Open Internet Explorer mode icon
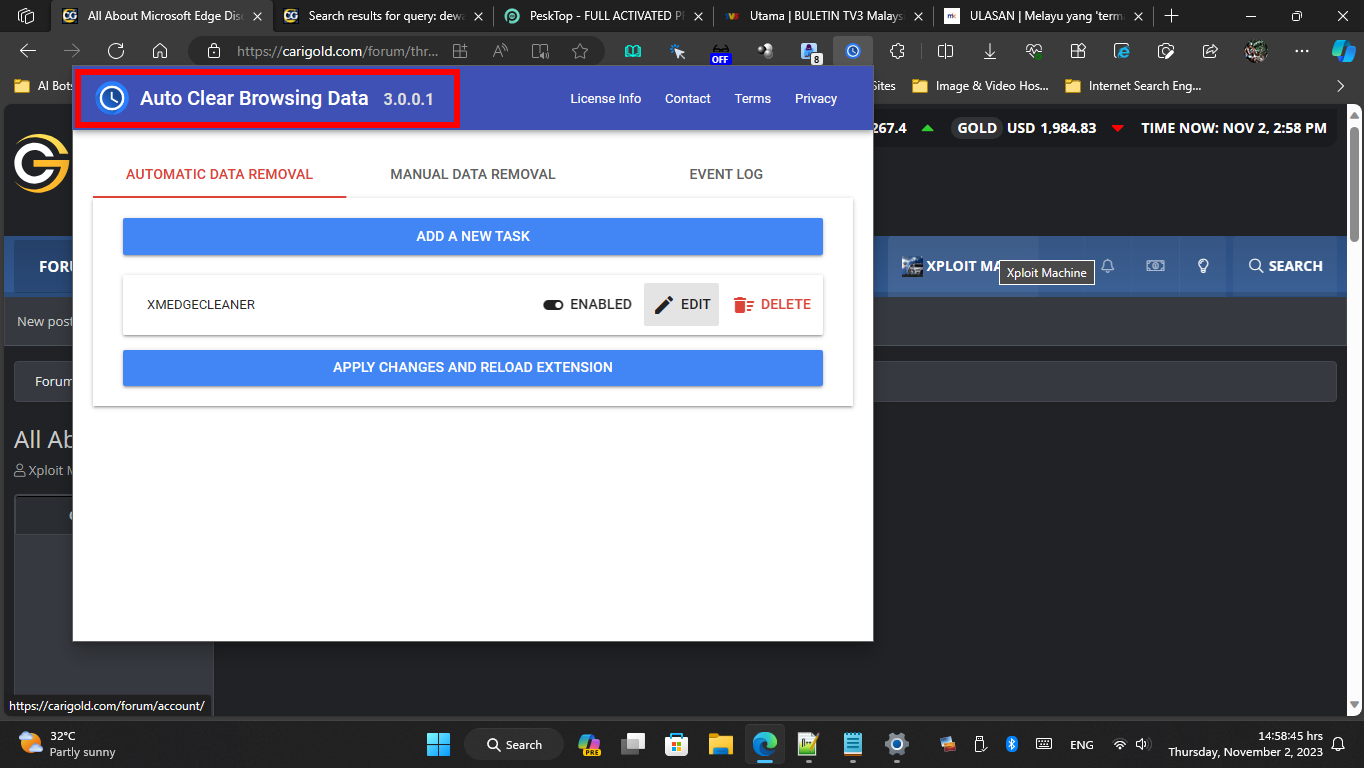This screenshot has width=1364, height=768. click(x=1122, y=51)
